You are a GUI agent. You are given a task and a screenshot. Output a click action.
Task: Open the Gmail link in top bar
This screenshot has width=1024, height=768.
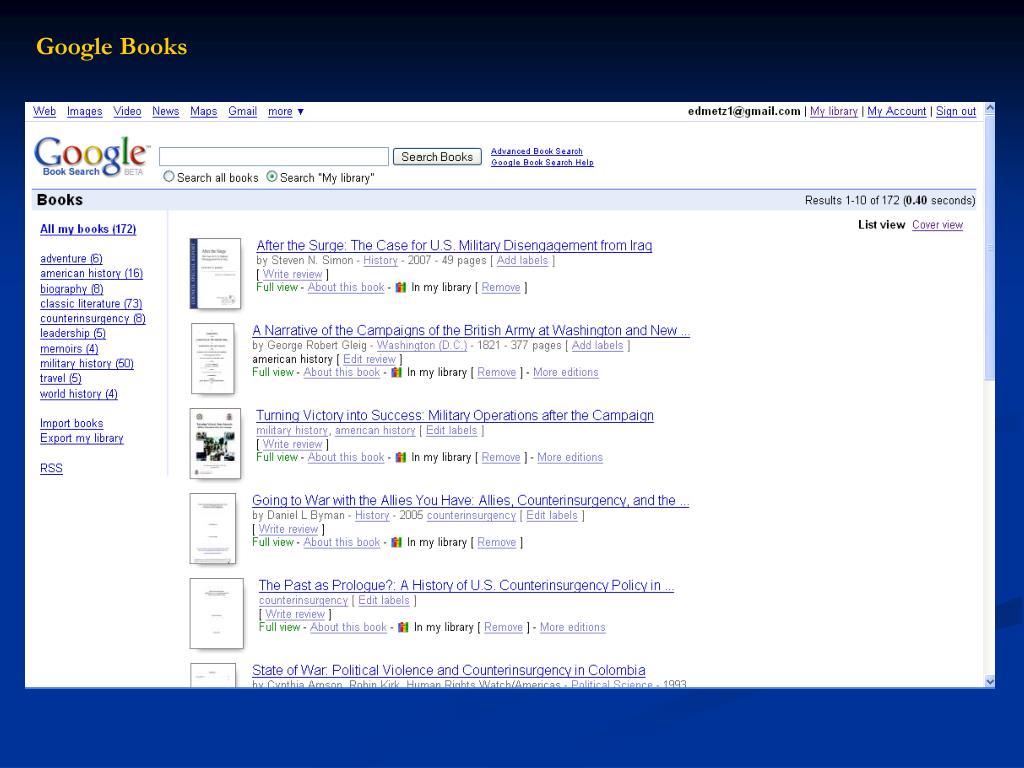[x=242, y=112]
